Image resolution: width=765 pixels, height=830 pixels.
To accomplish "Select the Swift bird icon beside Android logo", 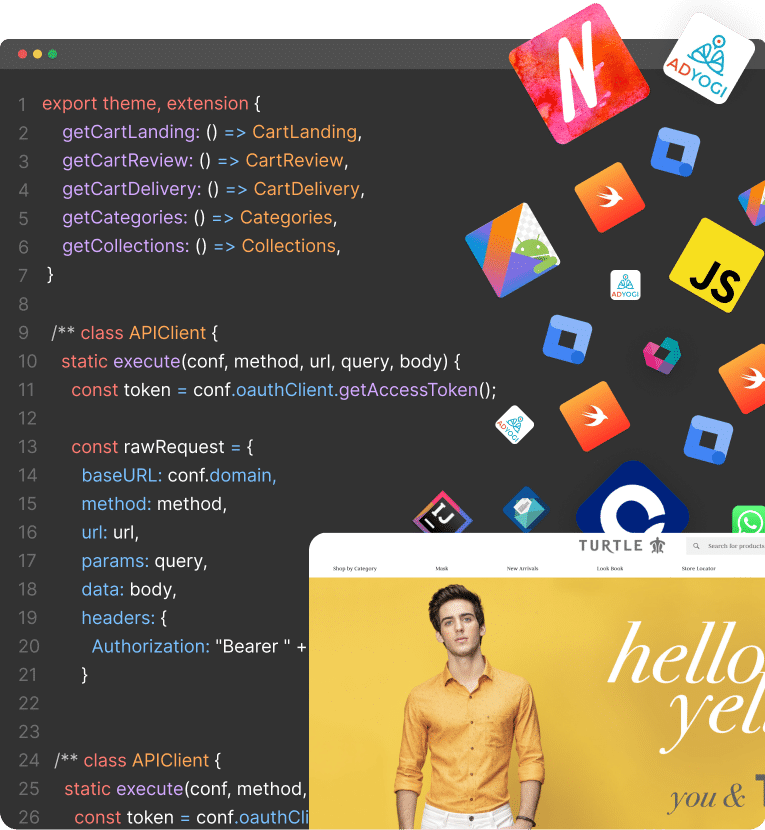I will tap(610, 197).
